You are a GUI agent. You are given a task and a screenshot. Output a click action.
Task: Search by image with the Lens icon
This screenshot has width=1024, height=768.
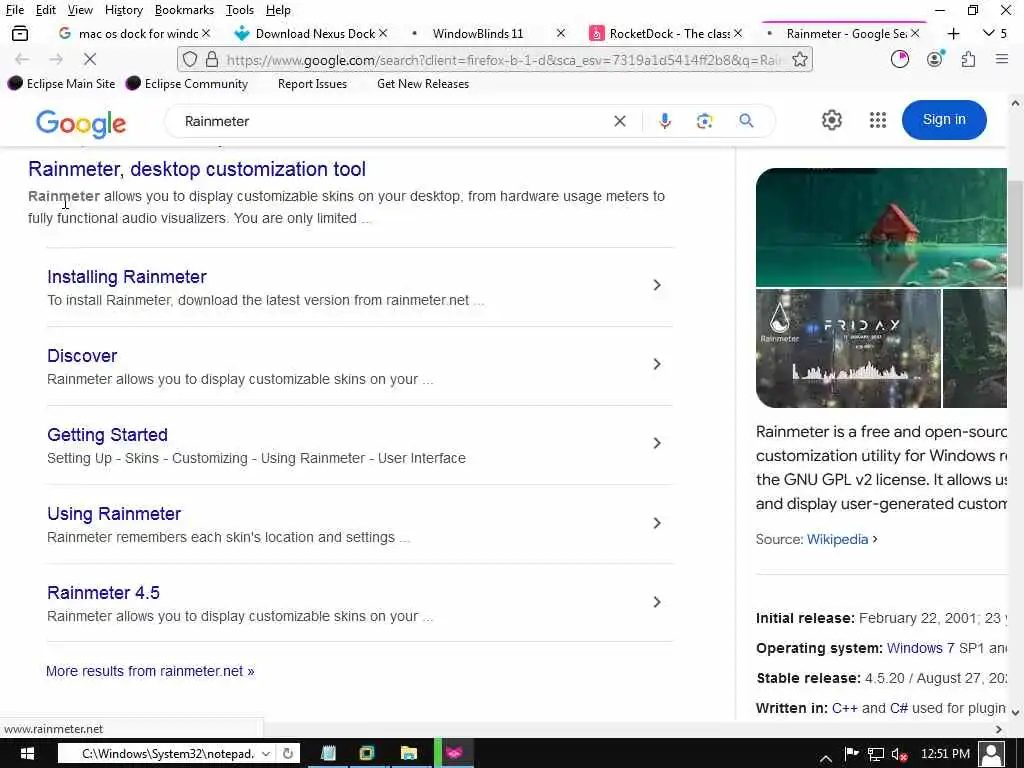pos(705,121)
